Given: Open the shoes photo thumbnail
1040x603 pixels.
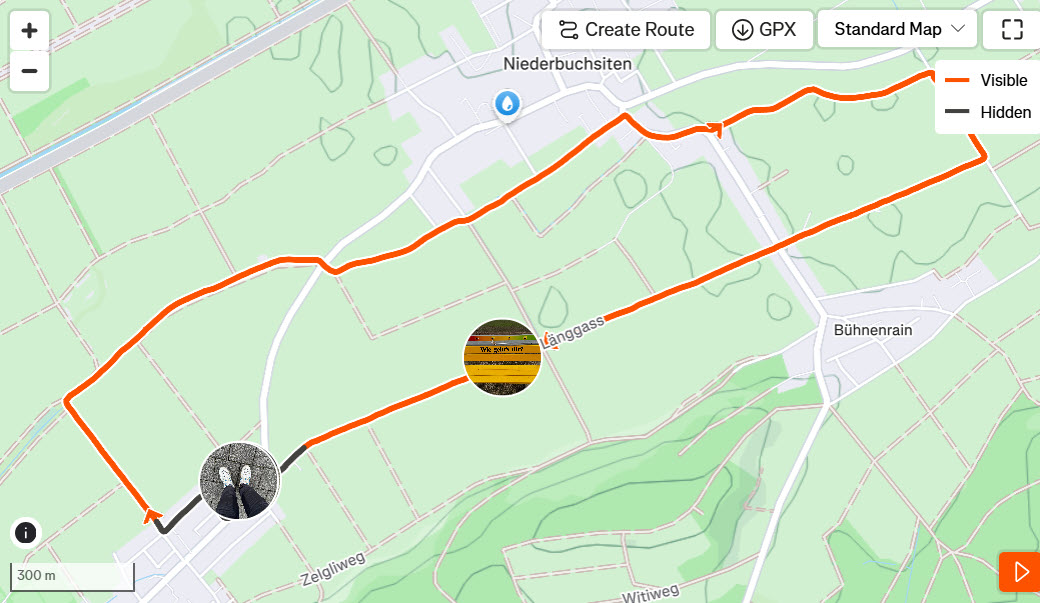Looking at the screenshot, I should pos(239,481).
